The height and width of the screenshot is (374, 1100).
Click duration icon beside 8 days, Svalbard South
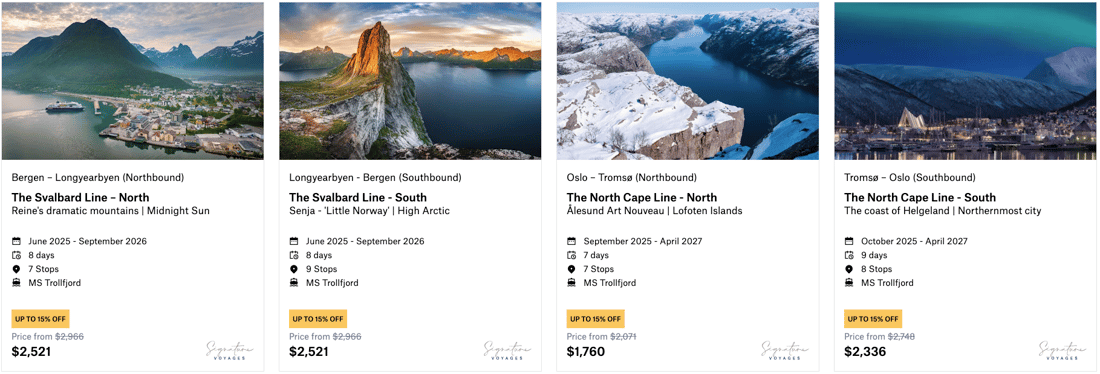coord(294,255)
